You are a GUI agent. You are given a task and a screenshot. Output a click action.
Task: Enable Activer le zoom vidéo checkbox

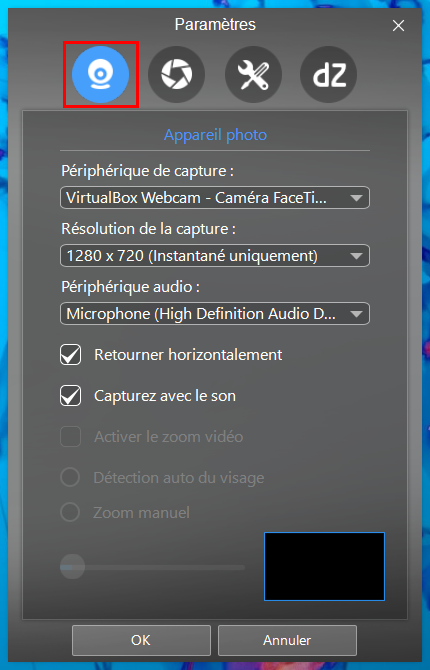[71, 437]
